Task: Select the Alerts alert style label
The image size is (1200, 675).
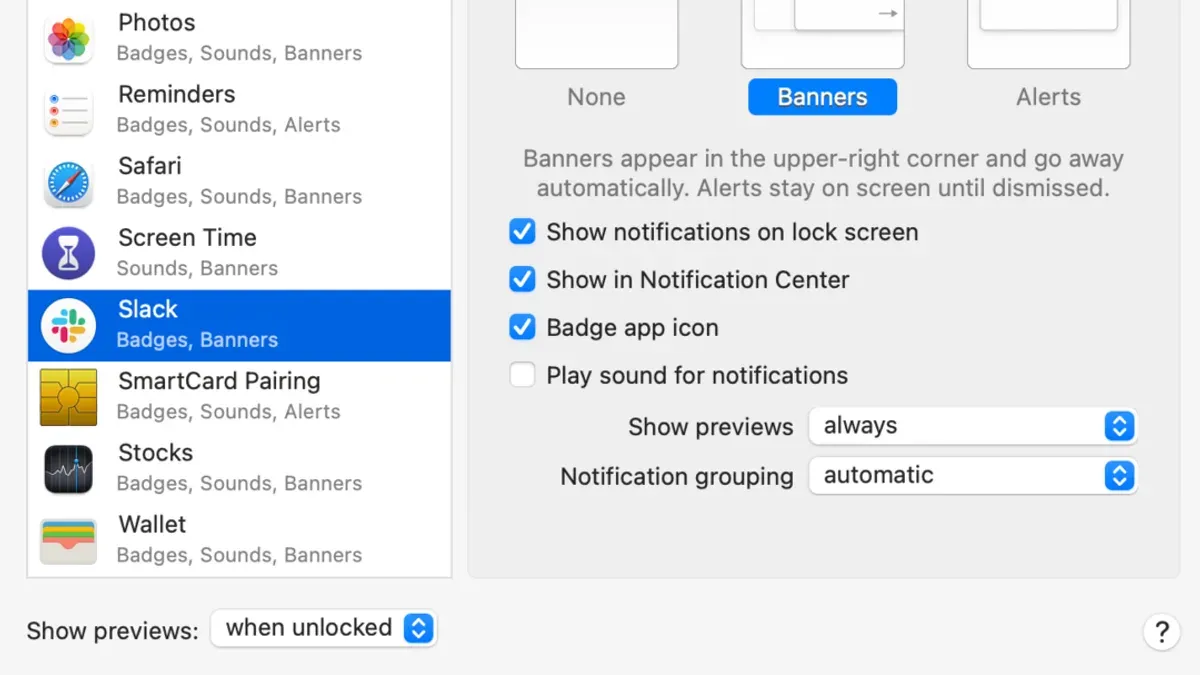Action: click(1048, 97)
